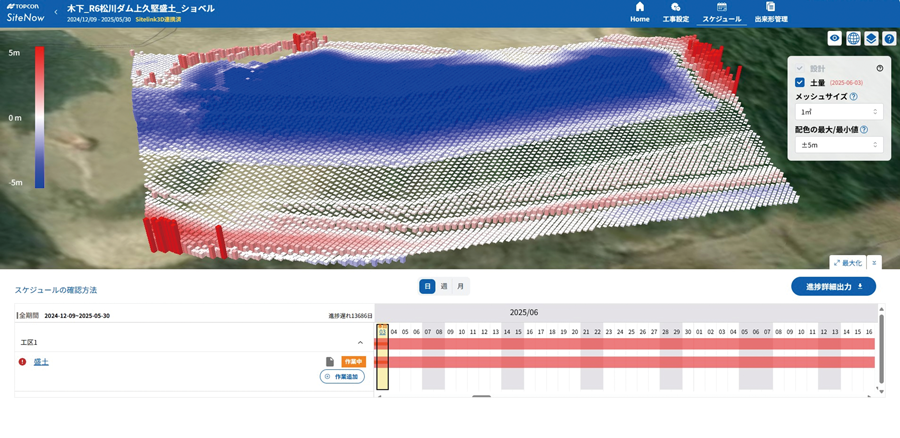900x438 pixels.
Task: Click the eye visibility icon on map
Action: (x=835, y=39)
